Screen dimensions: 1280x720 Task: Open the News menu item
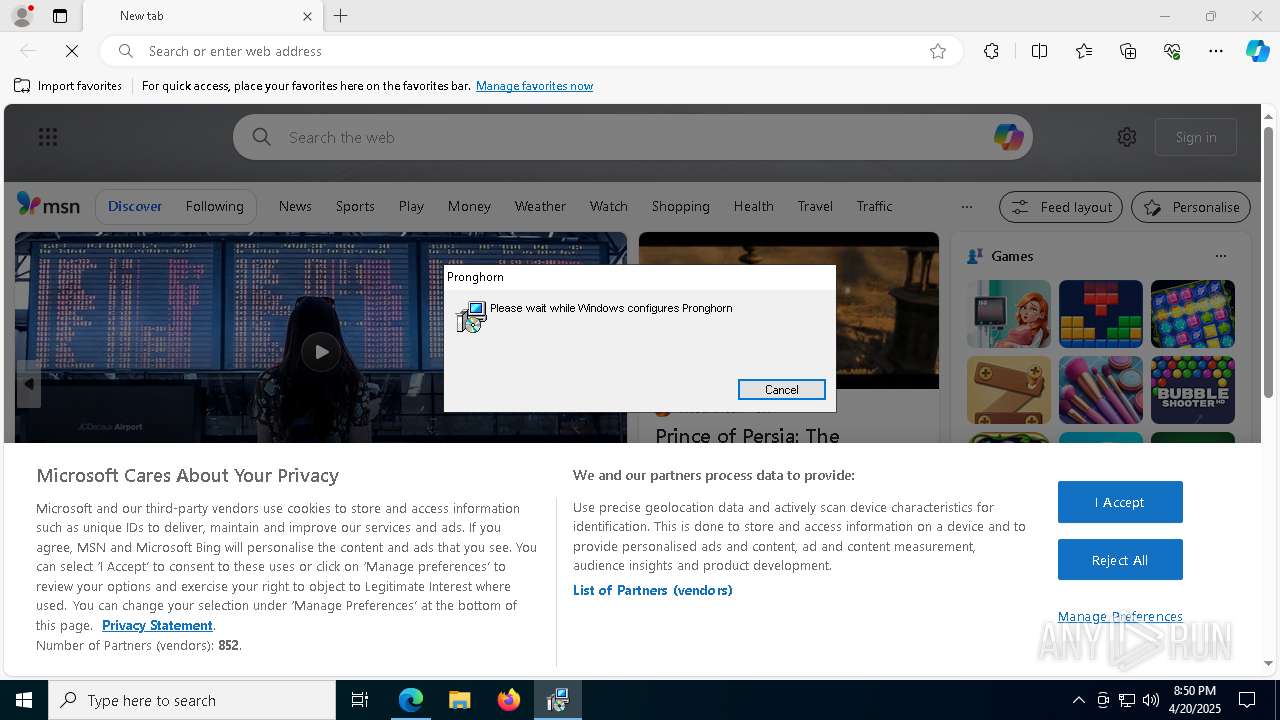(295, 206)
